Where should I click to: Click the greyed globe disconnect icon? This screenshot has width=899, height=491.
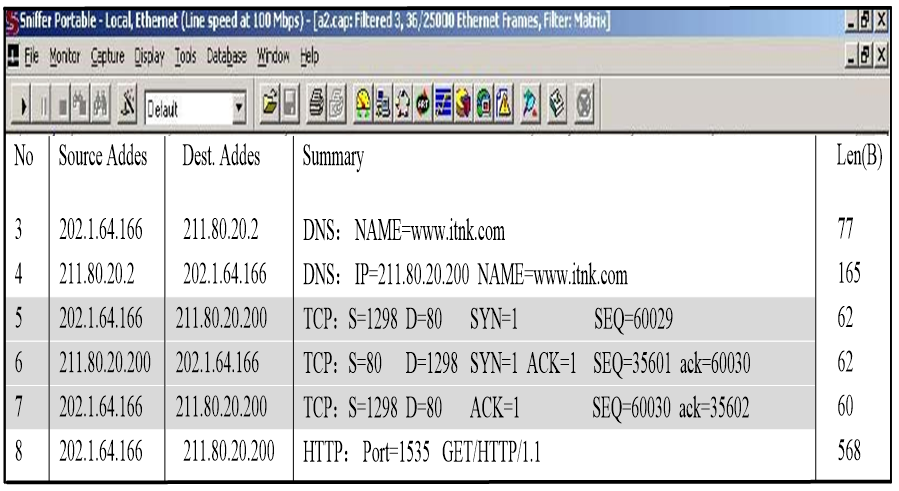(584, 104)
